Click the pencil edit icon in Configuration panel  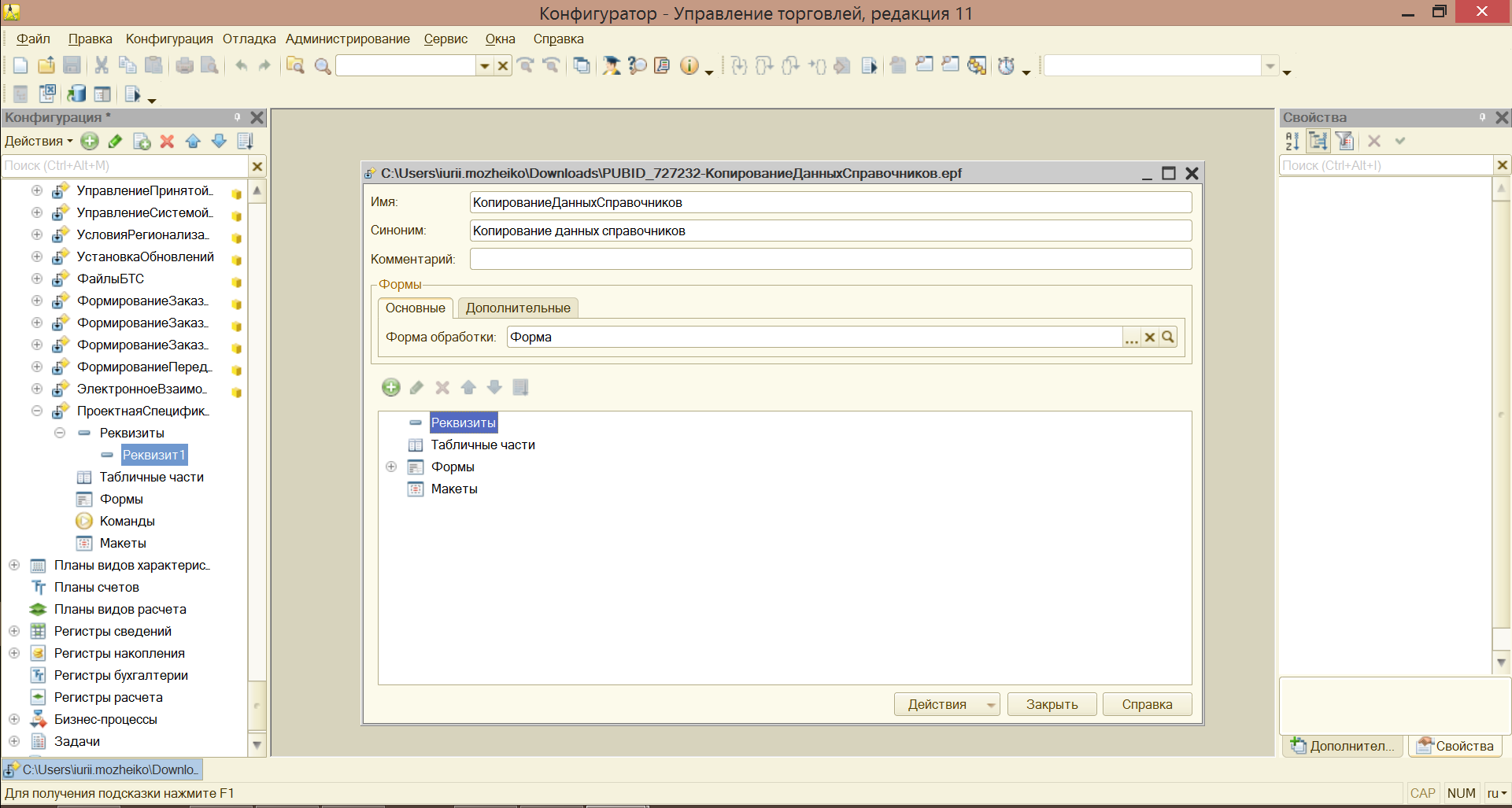point(116,142)
